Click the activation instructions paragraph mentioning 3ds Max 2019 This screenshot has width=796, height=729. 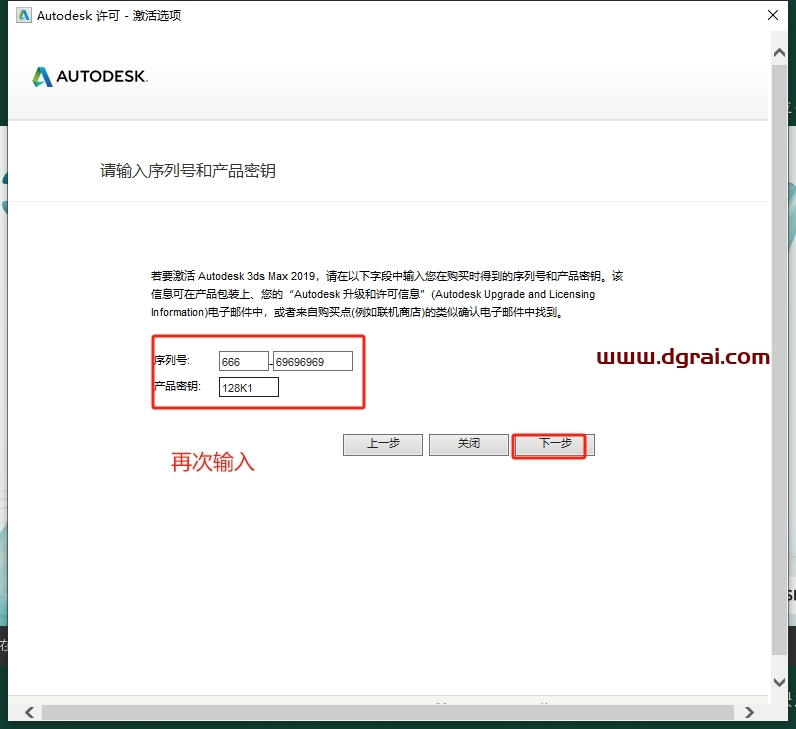(x=387, y=294)
